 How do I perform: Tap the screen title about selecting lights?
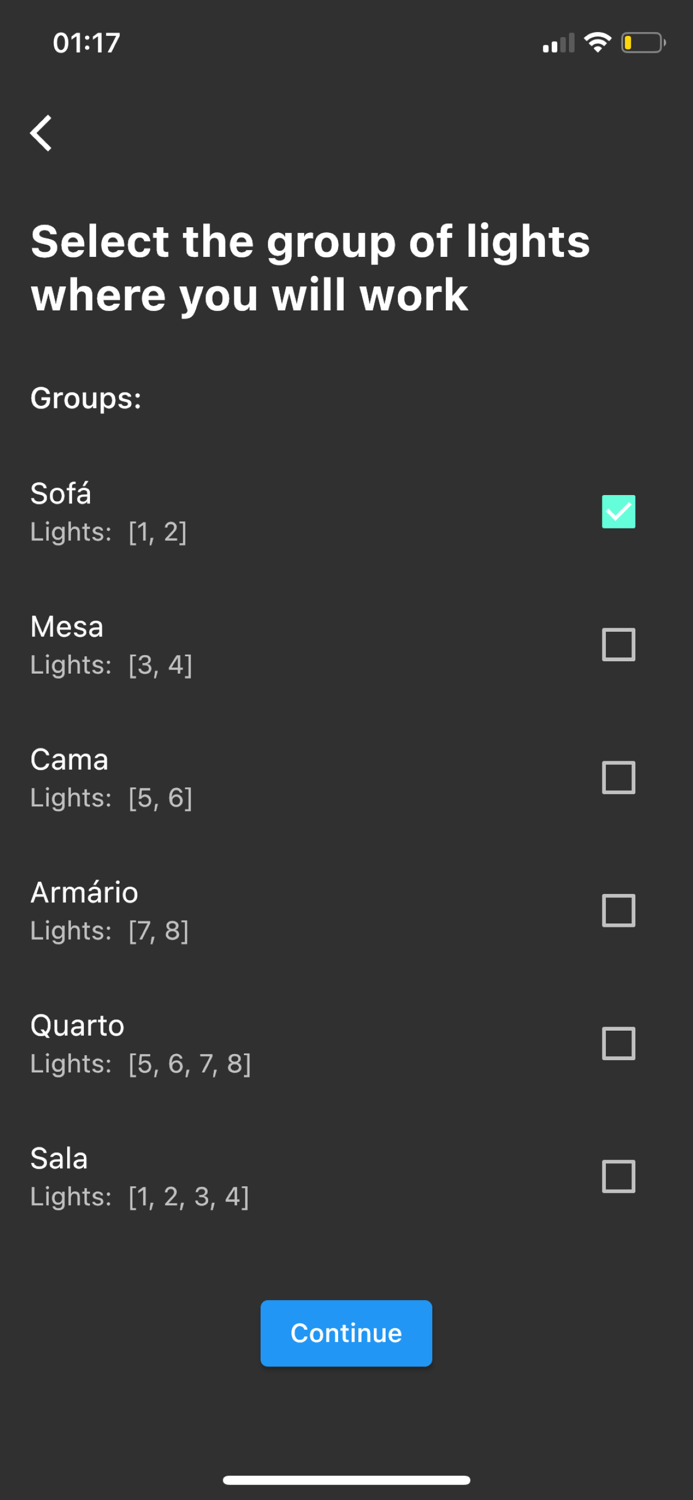(311, 267)
